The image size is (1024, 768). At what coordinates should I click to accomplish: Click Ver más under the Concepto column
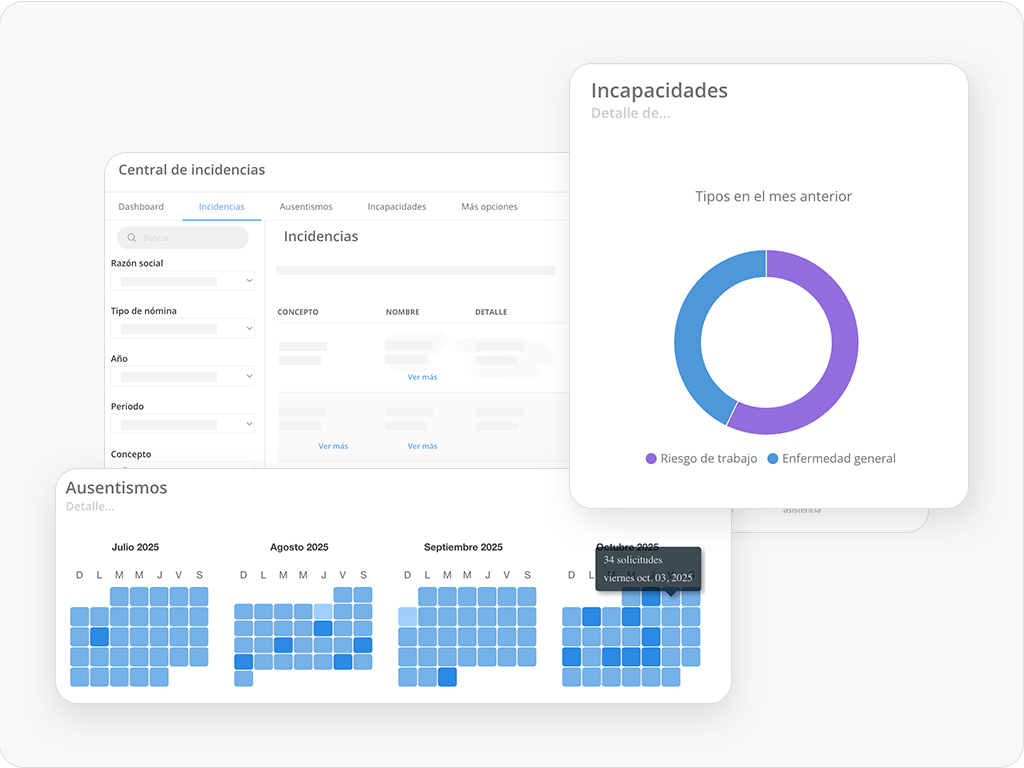tap(333, 446)
